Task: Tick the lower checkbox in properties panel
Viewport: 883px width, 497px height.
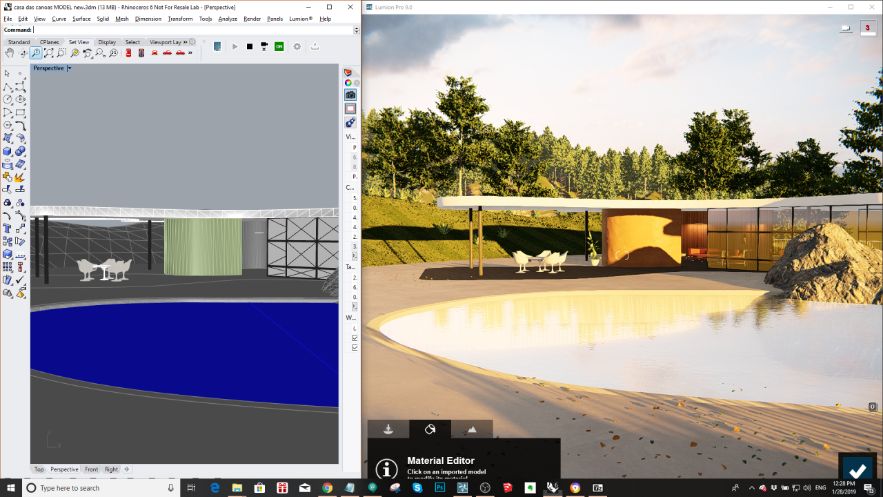Action: [353, 349]
